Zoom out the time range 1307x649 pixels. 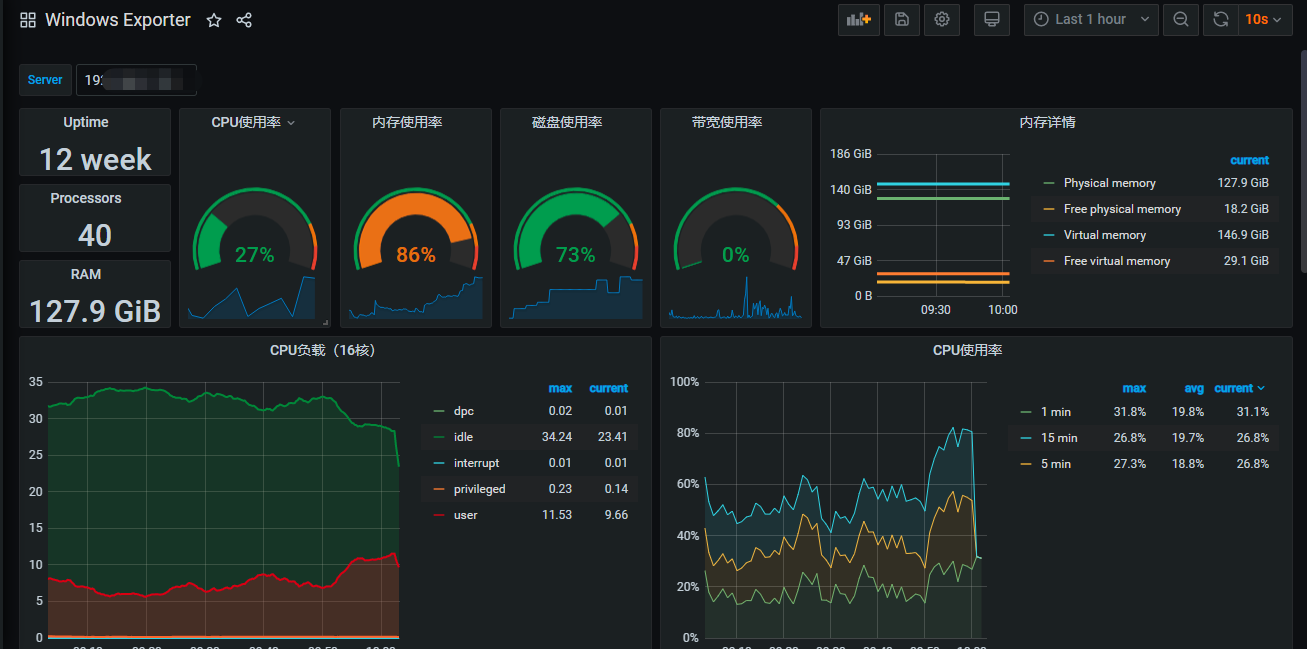click(1181, 19)
